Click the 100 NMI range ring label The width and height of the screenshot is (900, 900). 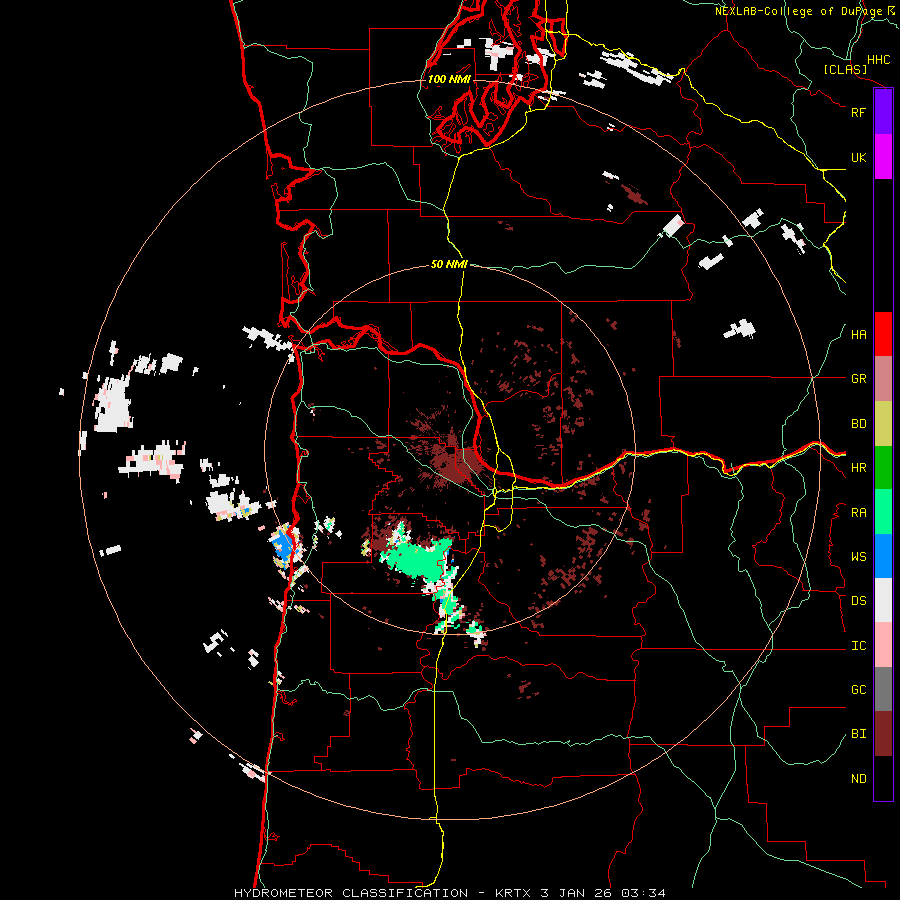pyautogui.click(x=449, y=79)
